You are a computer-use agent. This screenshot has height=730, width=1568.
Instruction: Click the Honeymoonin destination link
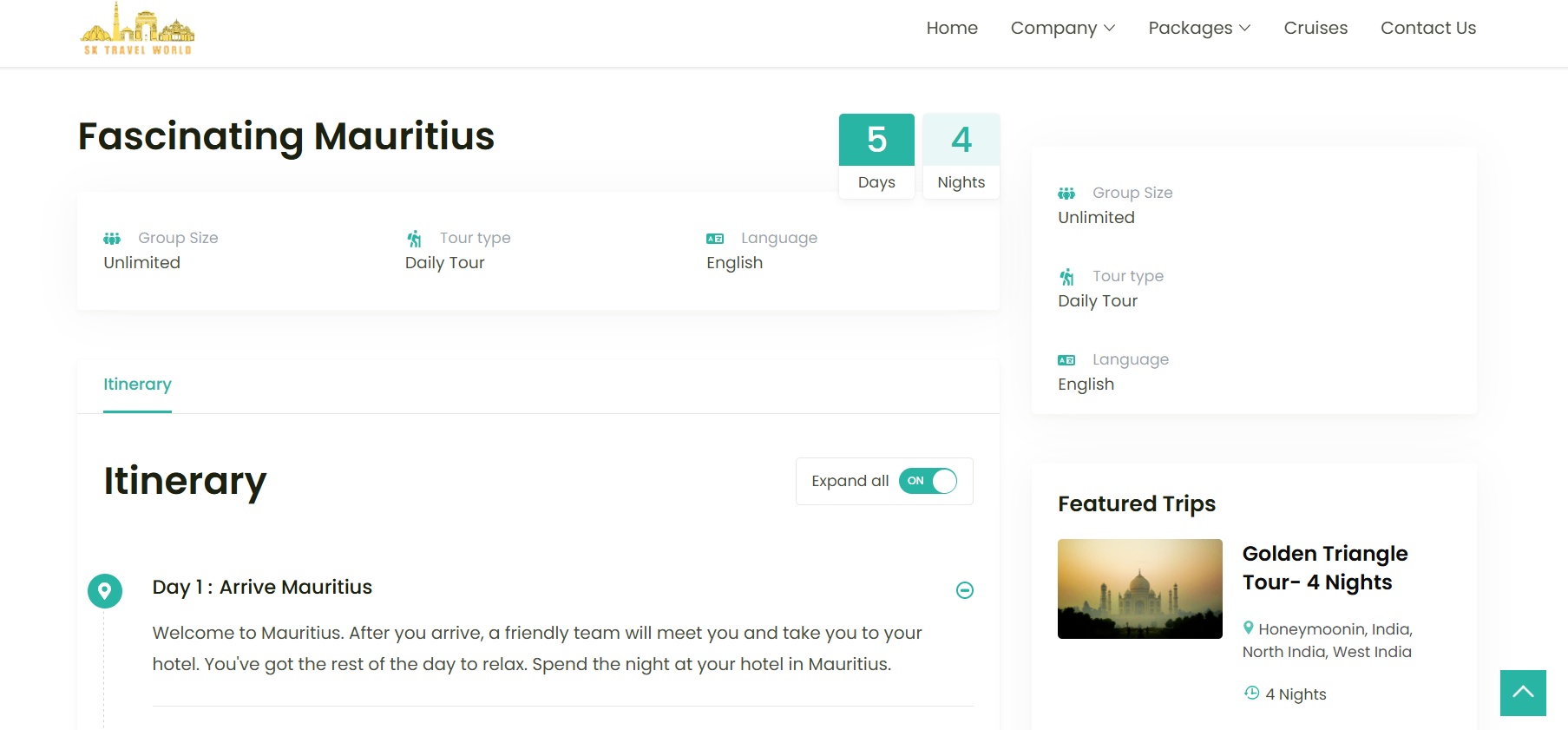(1312, 629)
